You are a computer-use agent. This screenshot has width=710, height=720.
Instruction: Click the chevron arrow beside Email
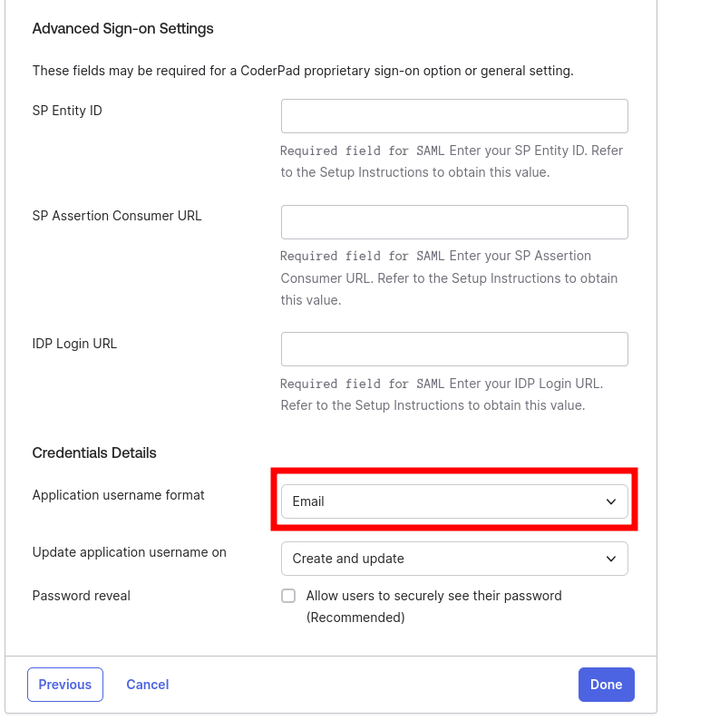click(x=611, y=502)
